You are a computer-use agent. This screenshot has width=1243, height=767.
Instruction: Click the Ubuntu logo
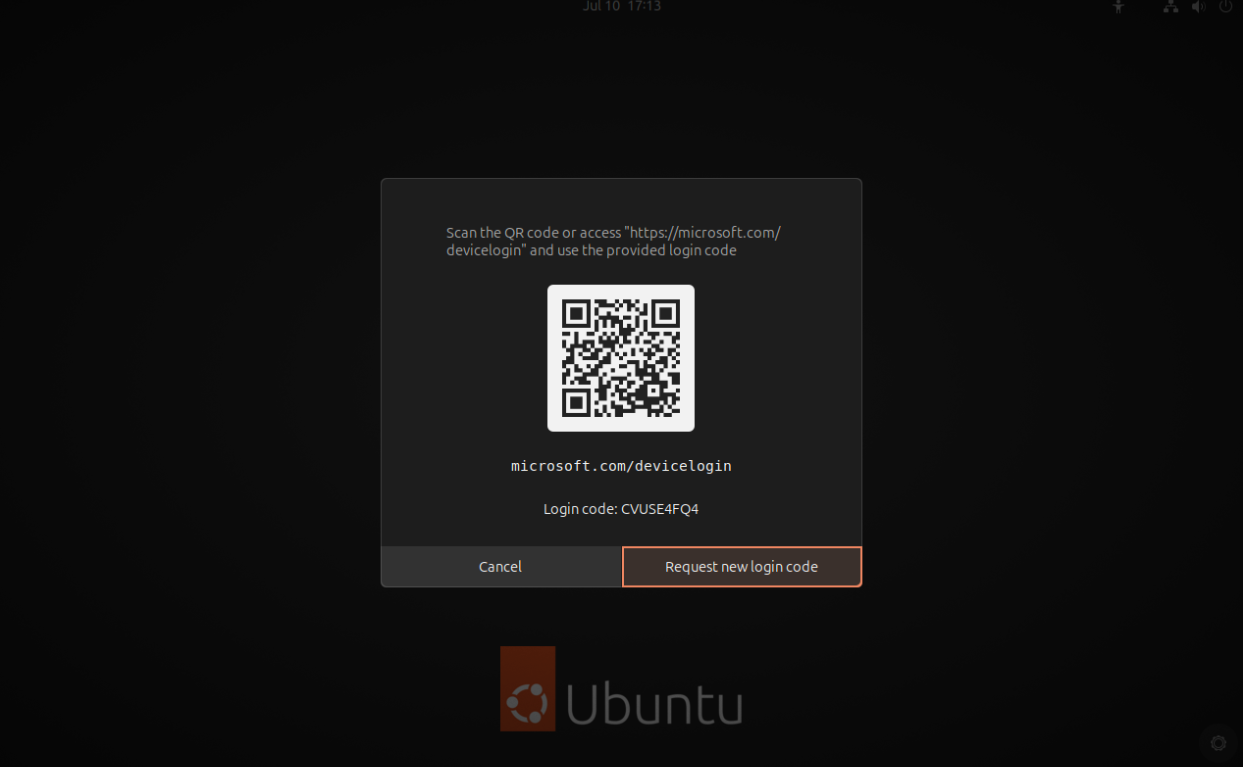(x=620, y=688)
